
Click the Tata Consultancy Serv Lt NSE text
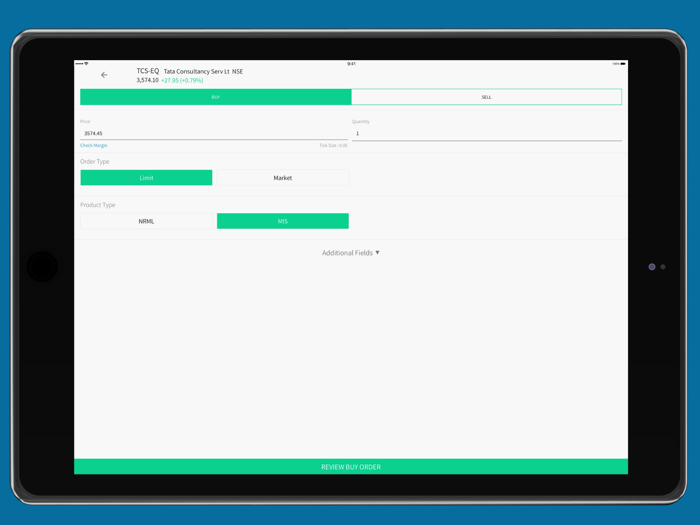coord(203,71)
